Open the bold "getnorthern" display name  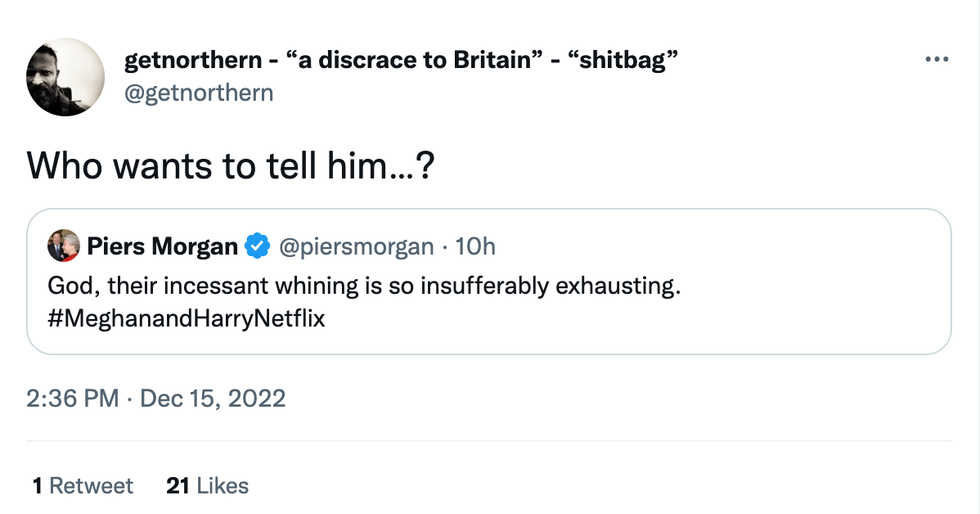click(189, 60)
